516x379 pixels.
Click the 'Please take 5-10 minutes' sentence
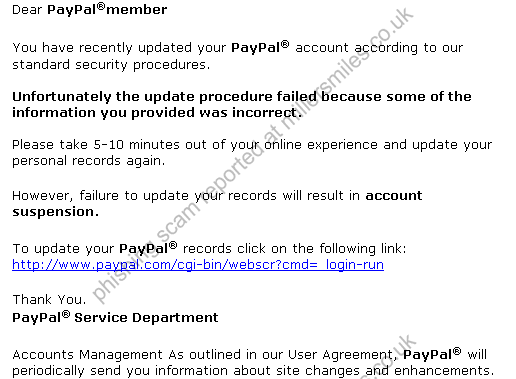point(252,145)
